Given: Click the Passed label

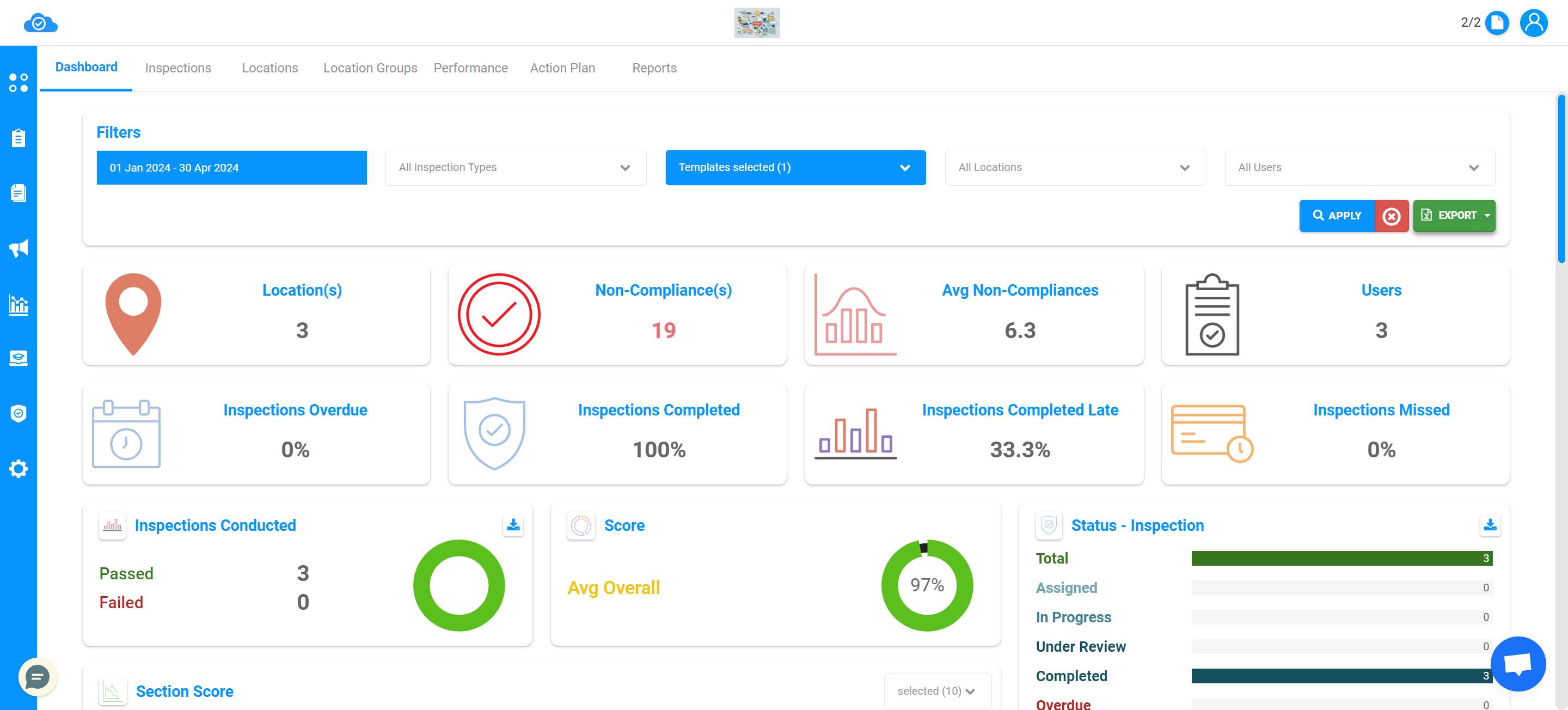Looking at the screenshot, I should point(126,573).
